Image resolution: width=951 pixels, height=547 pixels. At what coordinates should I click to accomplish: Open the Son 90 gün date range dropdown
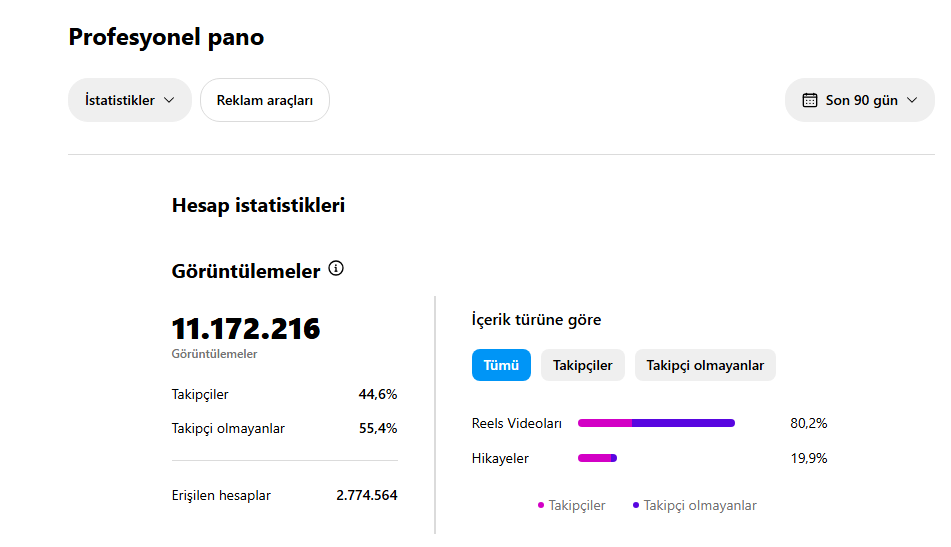(x=859, y=100)
